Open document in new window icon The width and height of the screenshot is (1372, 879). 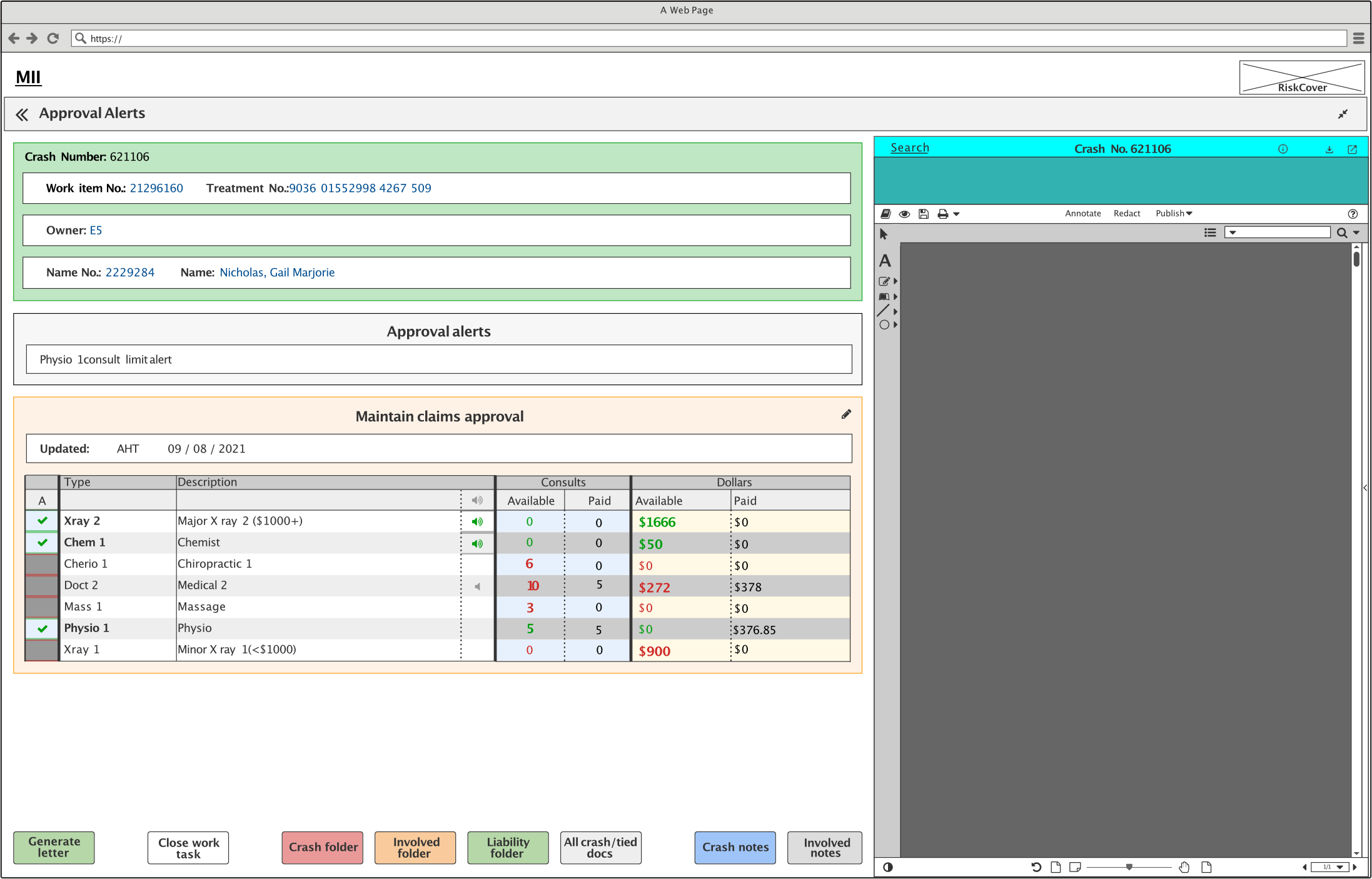(x=1352, y=149)
